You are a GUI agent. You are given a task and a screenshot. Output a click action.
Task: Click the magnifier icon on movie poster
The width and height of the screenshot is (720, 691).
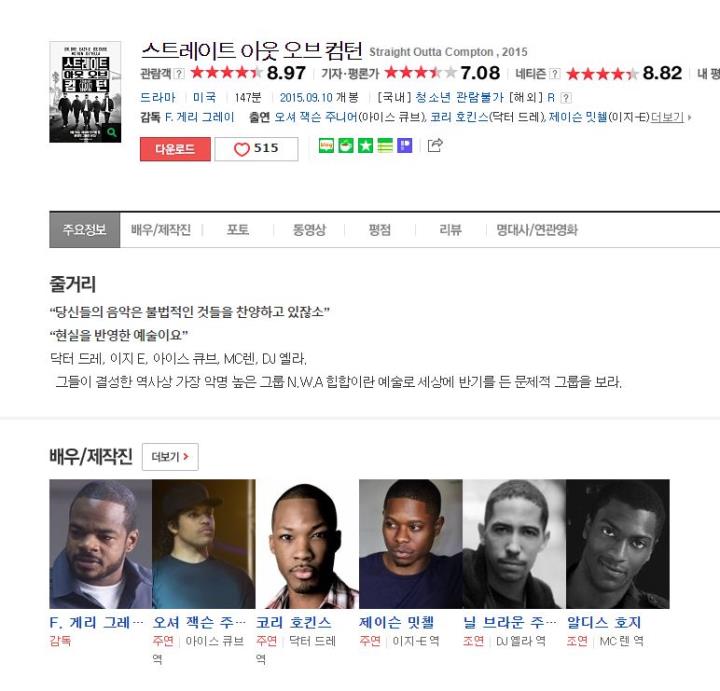pyautogui.click(x=112, y=133)
